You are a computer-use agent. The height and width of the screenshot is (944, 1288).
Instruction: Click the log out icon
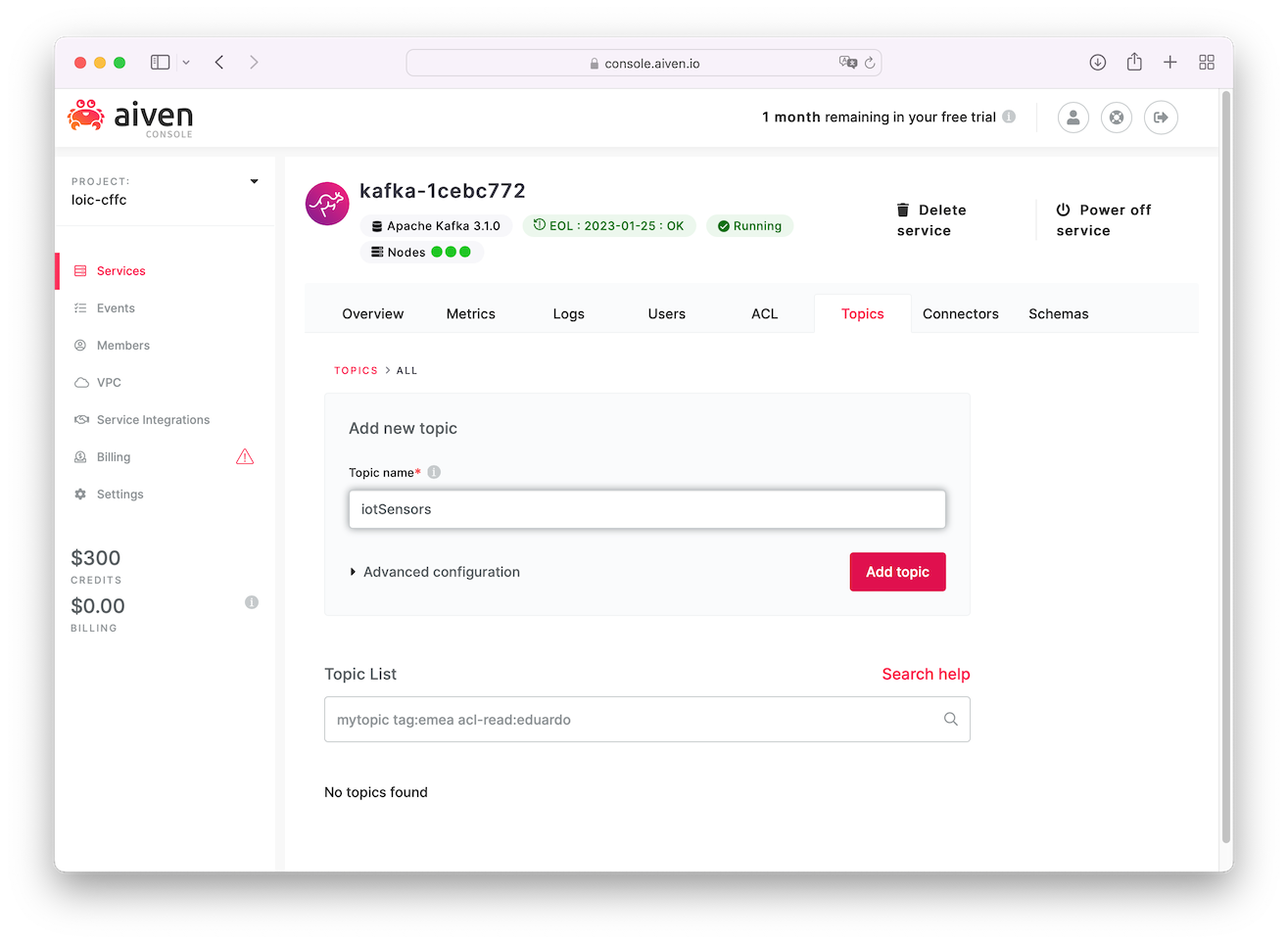tap(1161, 118)
